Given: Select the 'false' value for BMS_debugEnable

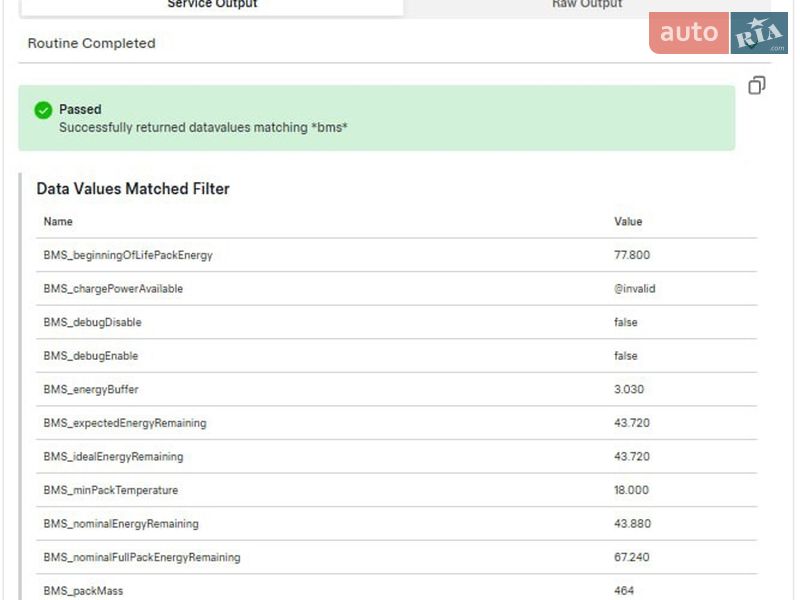Looking at the screenshot, I should click(x=626, y=356).
